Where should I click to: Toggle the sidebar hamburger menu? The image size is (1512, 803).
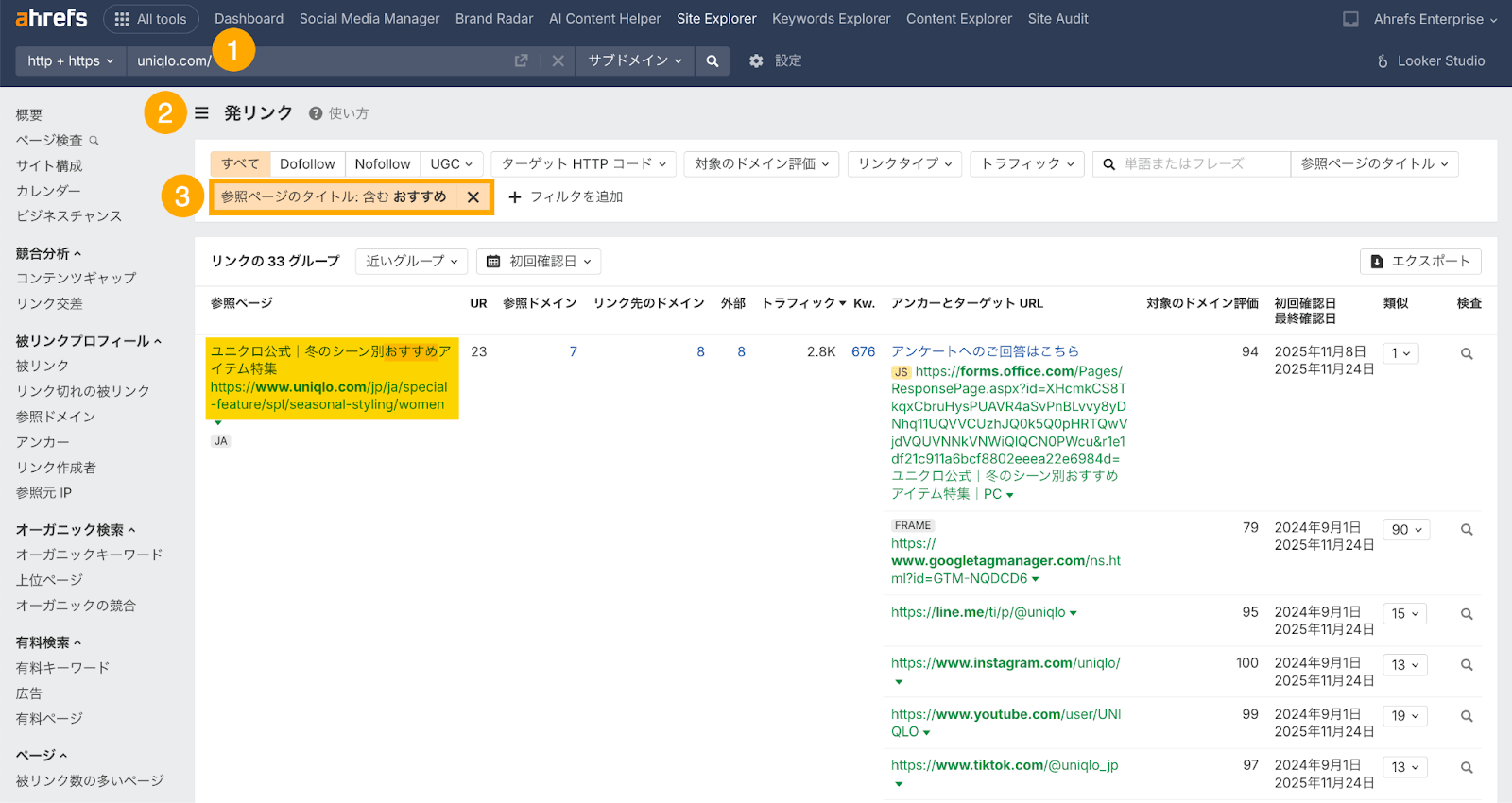(201, 113)
